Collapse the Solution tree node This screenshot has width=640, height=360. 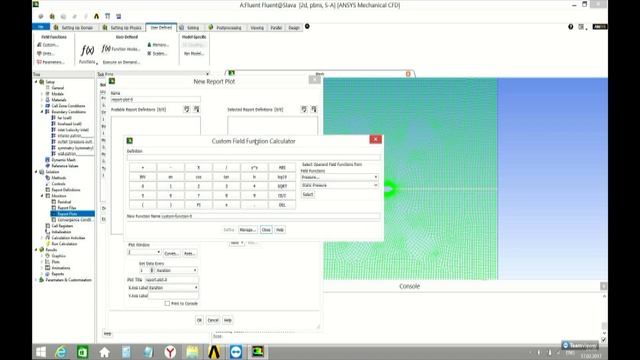(36, 172)
